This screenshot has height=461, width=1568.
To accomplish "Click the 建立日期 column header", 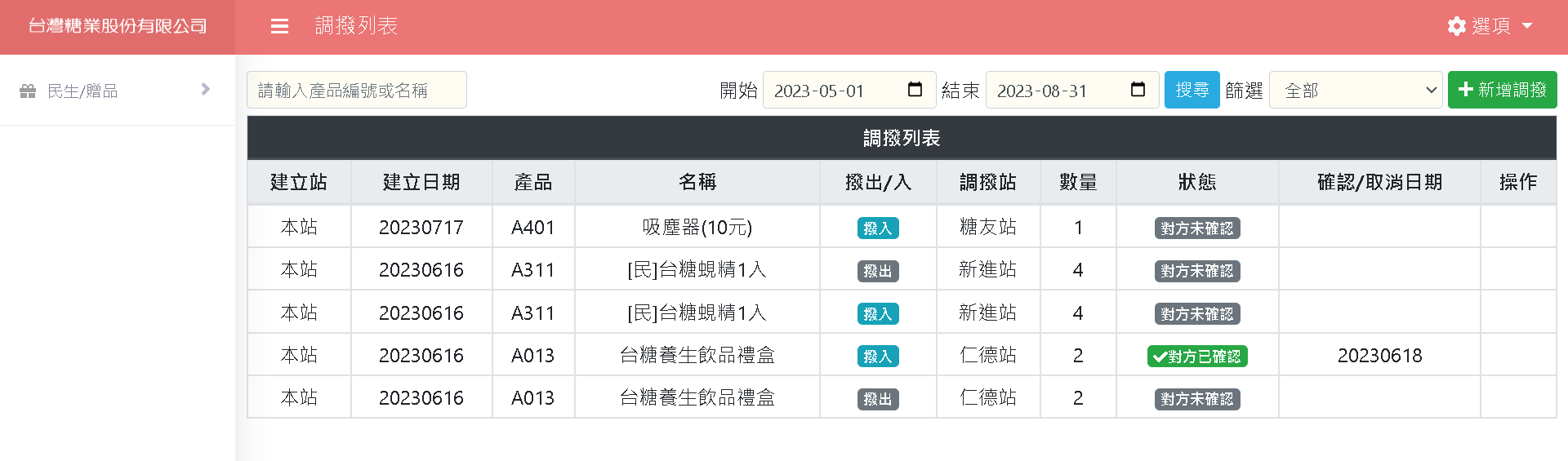I will (421, 182).
